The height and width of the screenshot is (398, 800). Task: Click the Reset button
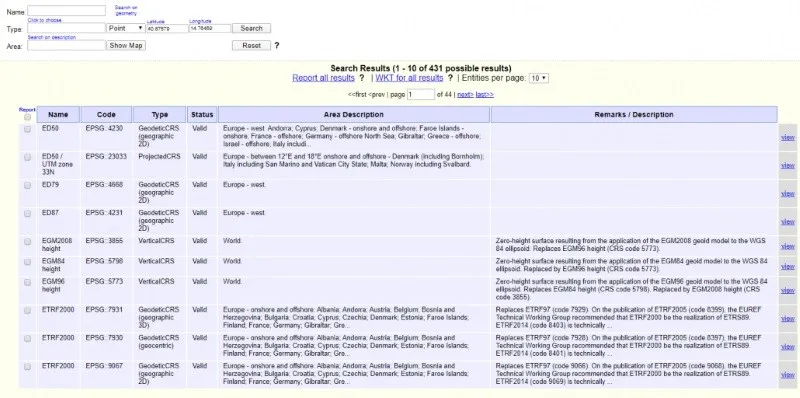(251, 45)
